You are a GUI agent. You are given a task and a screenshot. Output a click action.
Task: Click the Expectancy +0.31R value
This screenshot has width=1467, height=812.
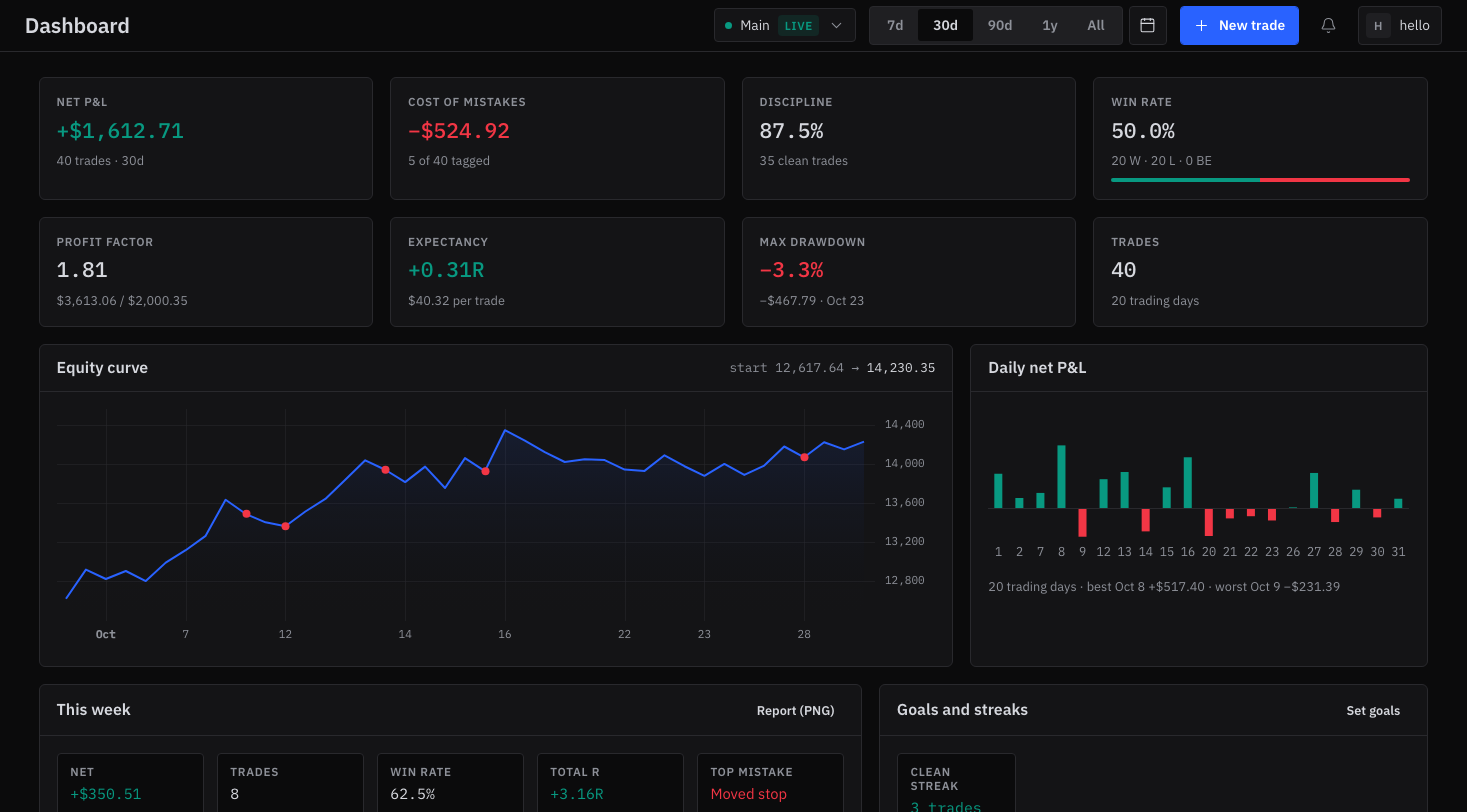coord(446,270)
